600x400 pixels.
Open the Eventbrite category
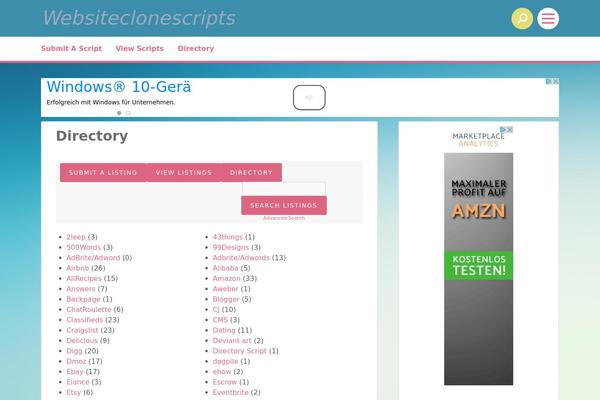[x=231, y=392]
